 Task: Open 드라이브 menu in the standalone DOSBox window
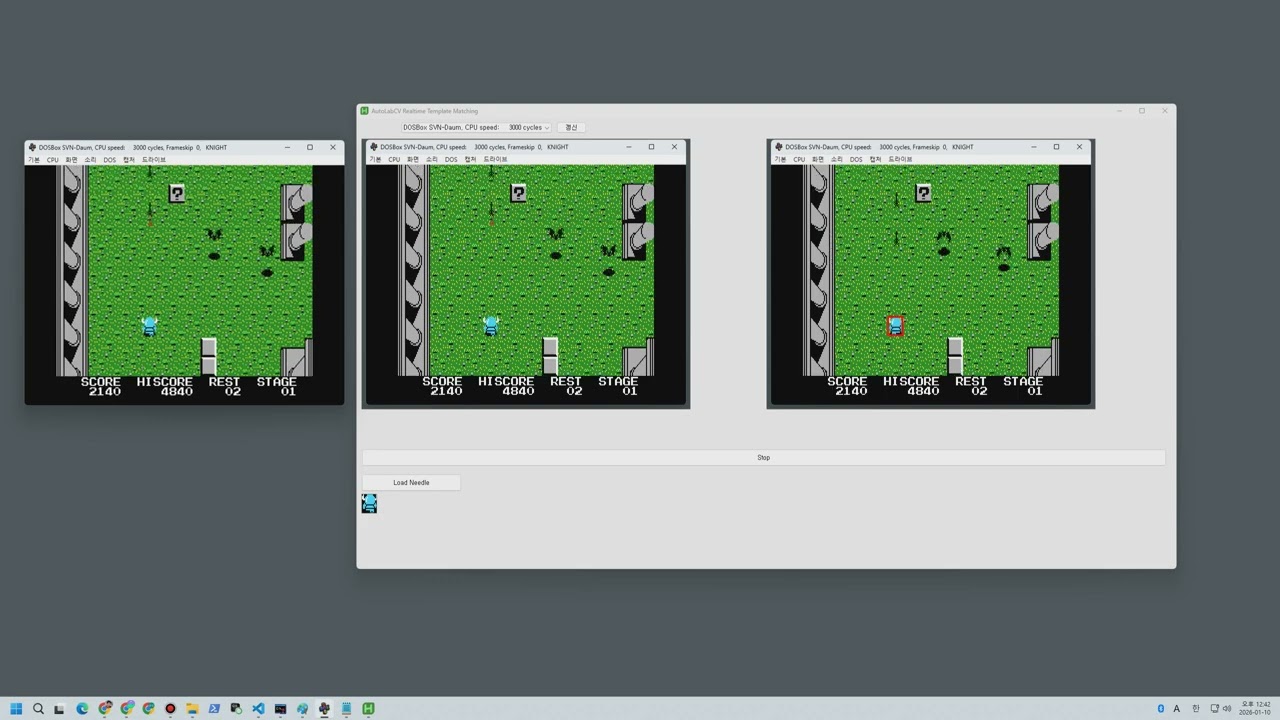[154, 160]
